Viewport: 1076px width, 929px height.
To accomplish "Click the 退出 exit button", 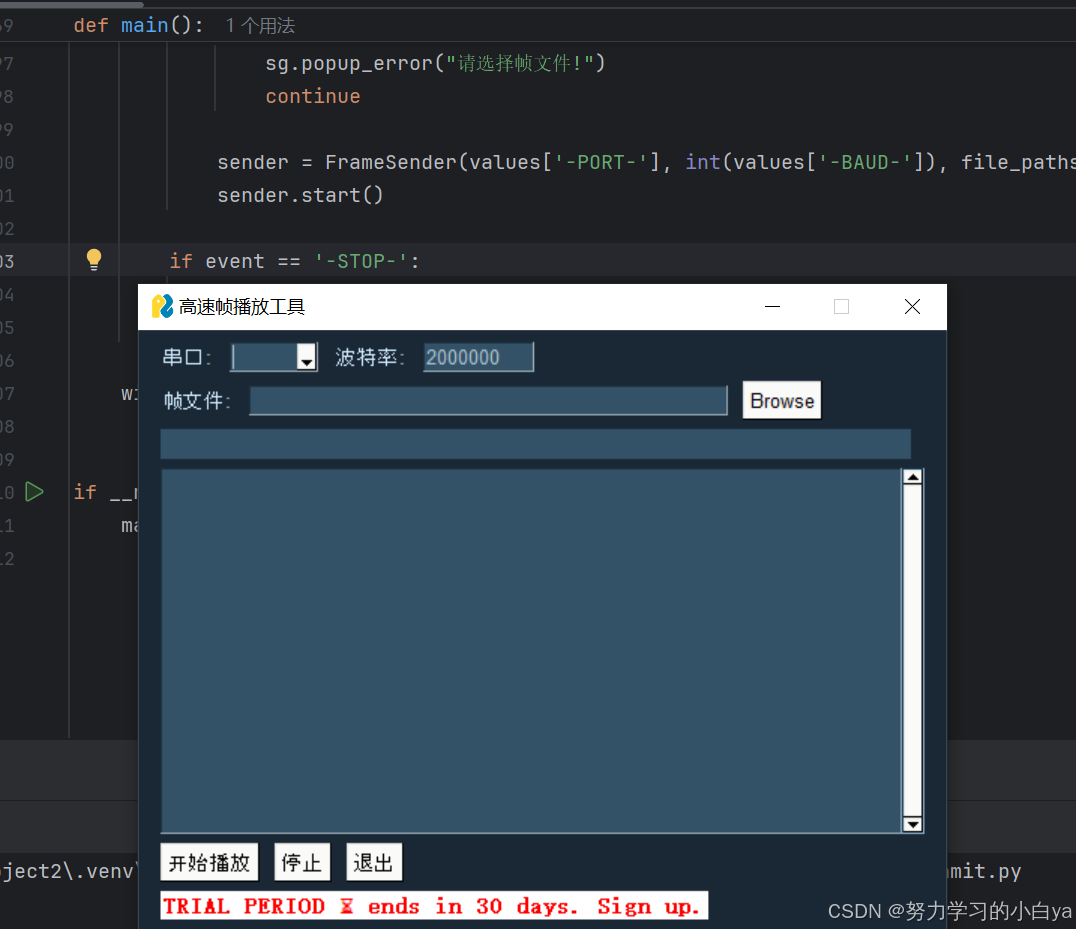I will pyautogui.click(x=374, y=862).
